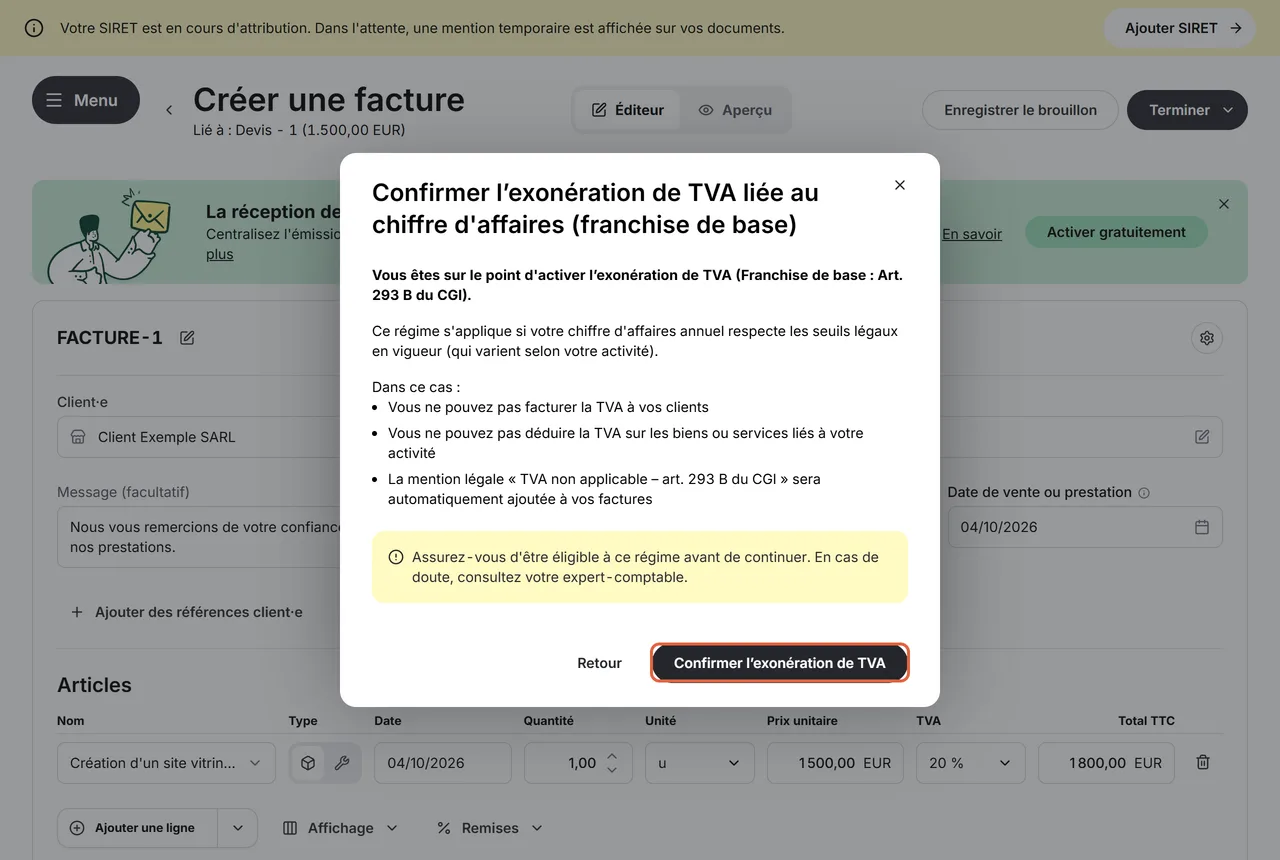Switch to the Aperçu tab
Viewport: 1280px width, 860px height.
(735, 110)
